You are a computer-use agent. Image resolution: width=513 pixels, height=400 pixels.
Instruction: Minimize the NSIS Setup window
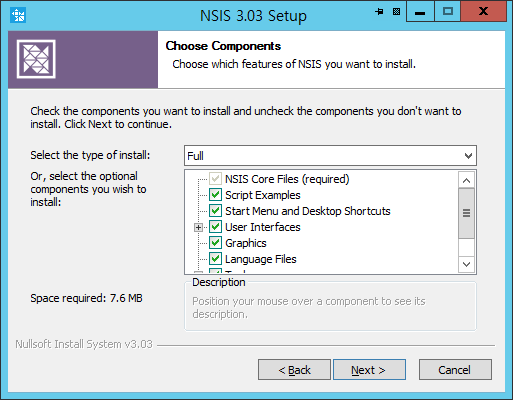420,12
